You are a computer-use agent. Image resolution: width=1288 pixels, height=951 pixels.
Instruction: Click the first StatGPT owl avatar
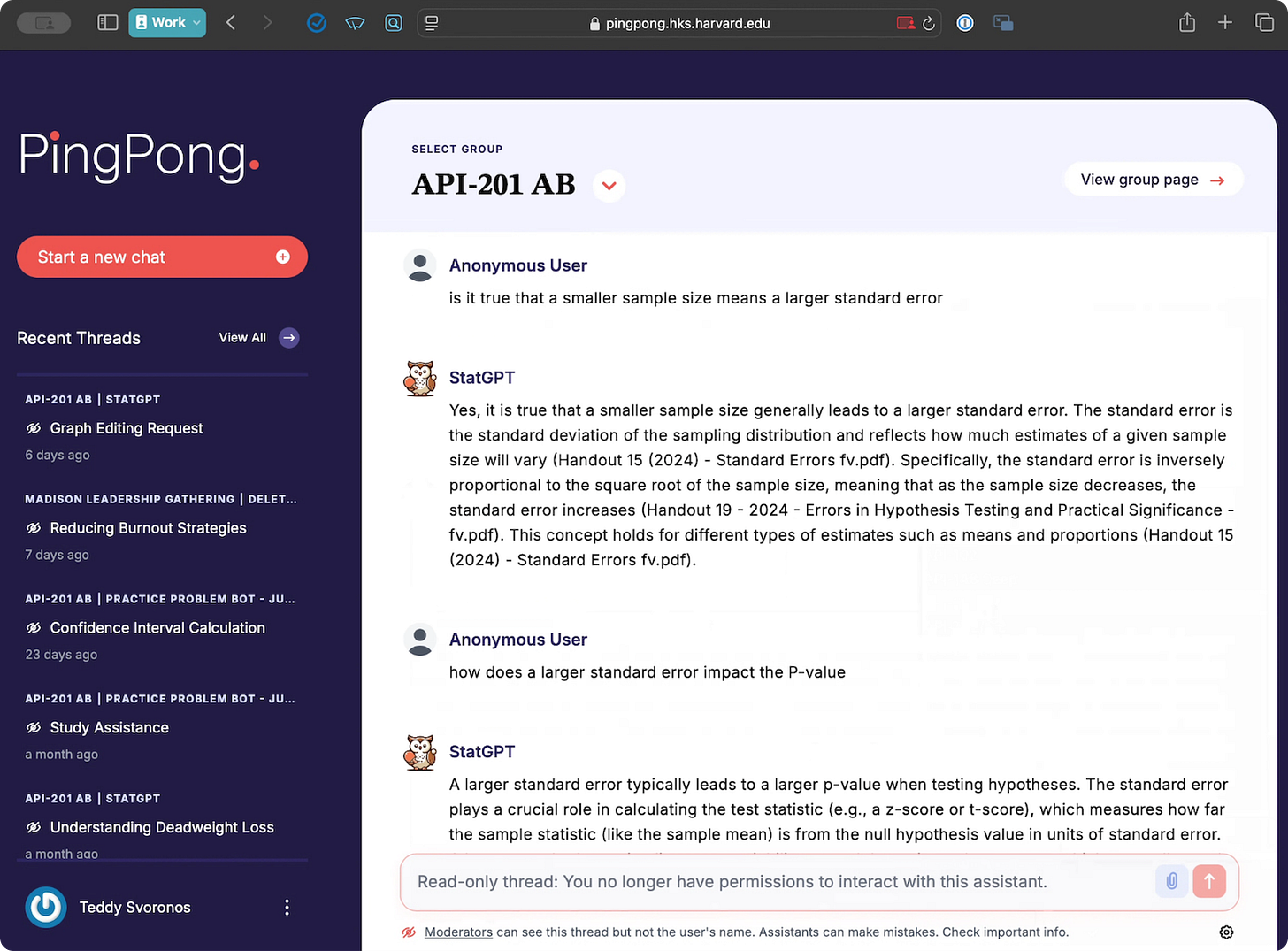(420, 379)
